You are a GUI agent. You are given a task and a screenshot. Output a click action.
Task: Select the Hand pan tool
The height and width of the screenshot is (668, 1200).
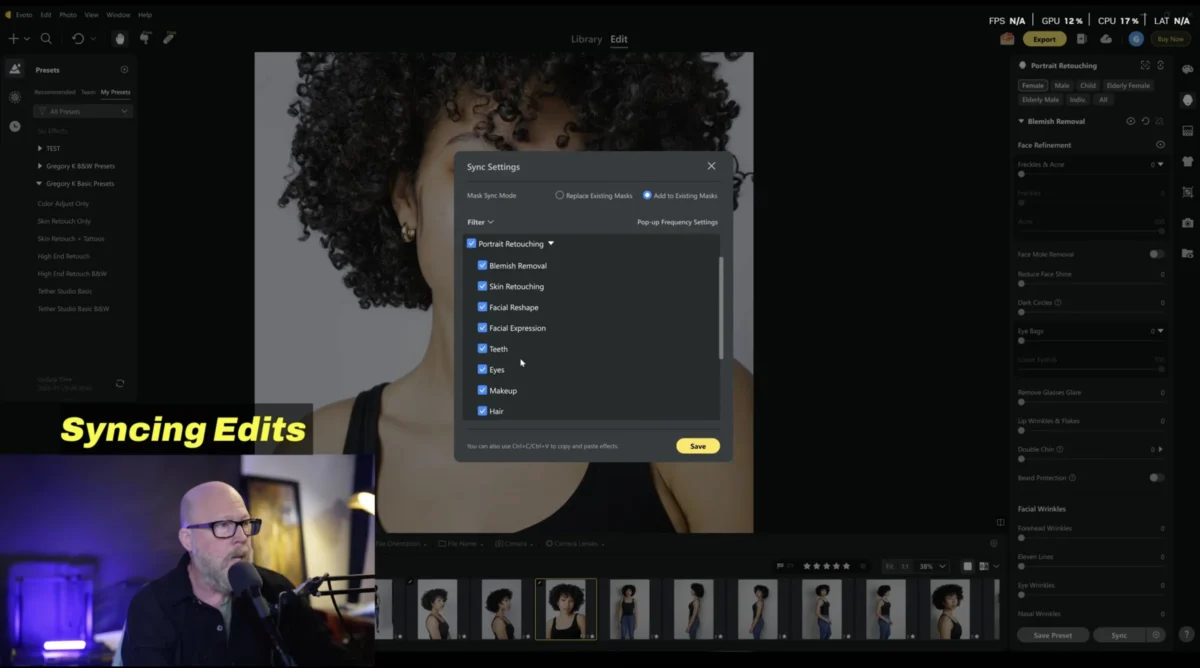click(120, 38)
